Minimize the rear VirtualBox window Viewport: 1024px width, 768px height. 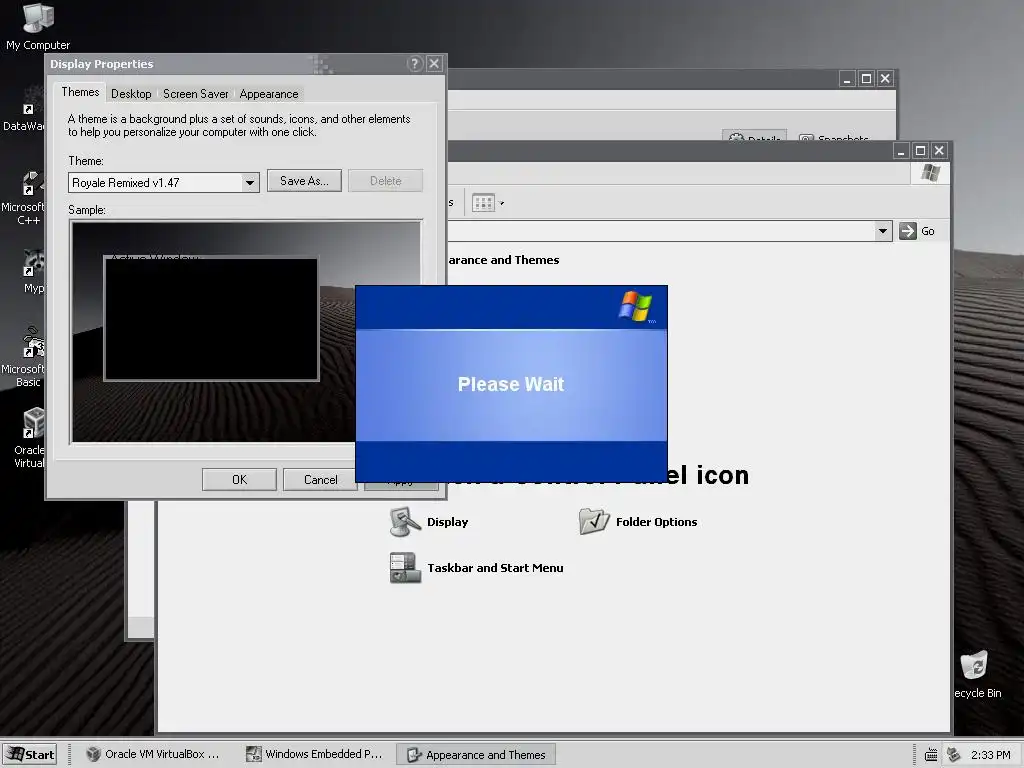click(x=847, y=79)
